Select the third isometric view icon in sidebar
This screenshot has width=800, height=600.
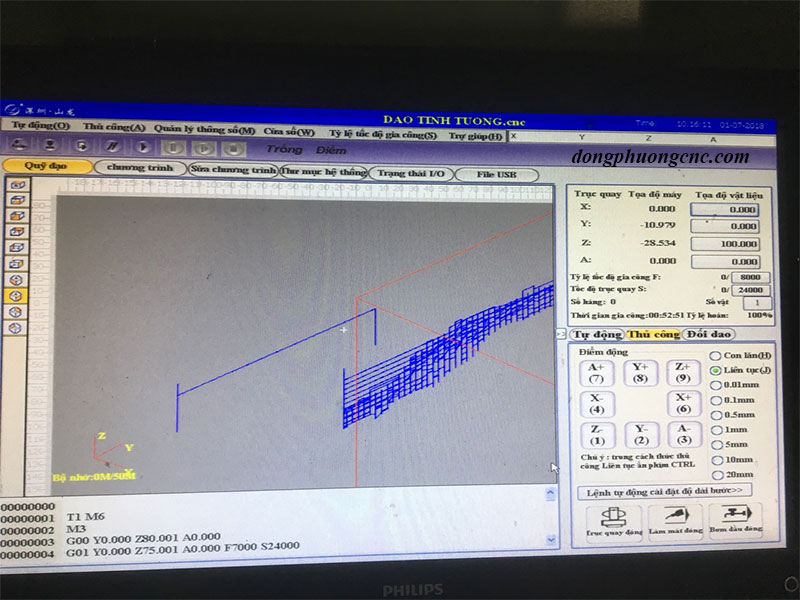point(16,312)
